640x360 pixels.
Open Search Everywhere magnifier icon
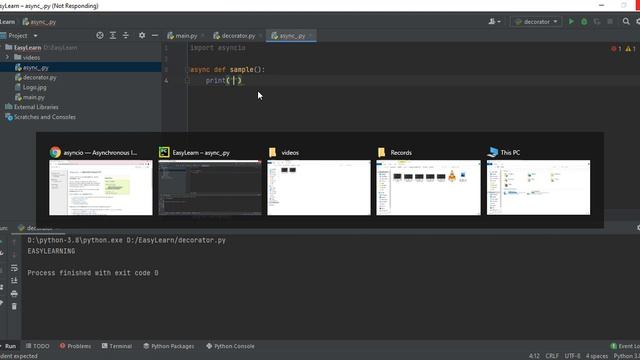[x=626, y=22]
